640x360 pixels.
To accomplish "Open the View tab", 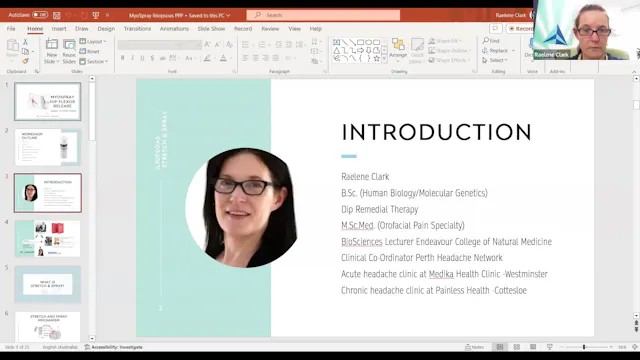I will (x=294, y=29).
